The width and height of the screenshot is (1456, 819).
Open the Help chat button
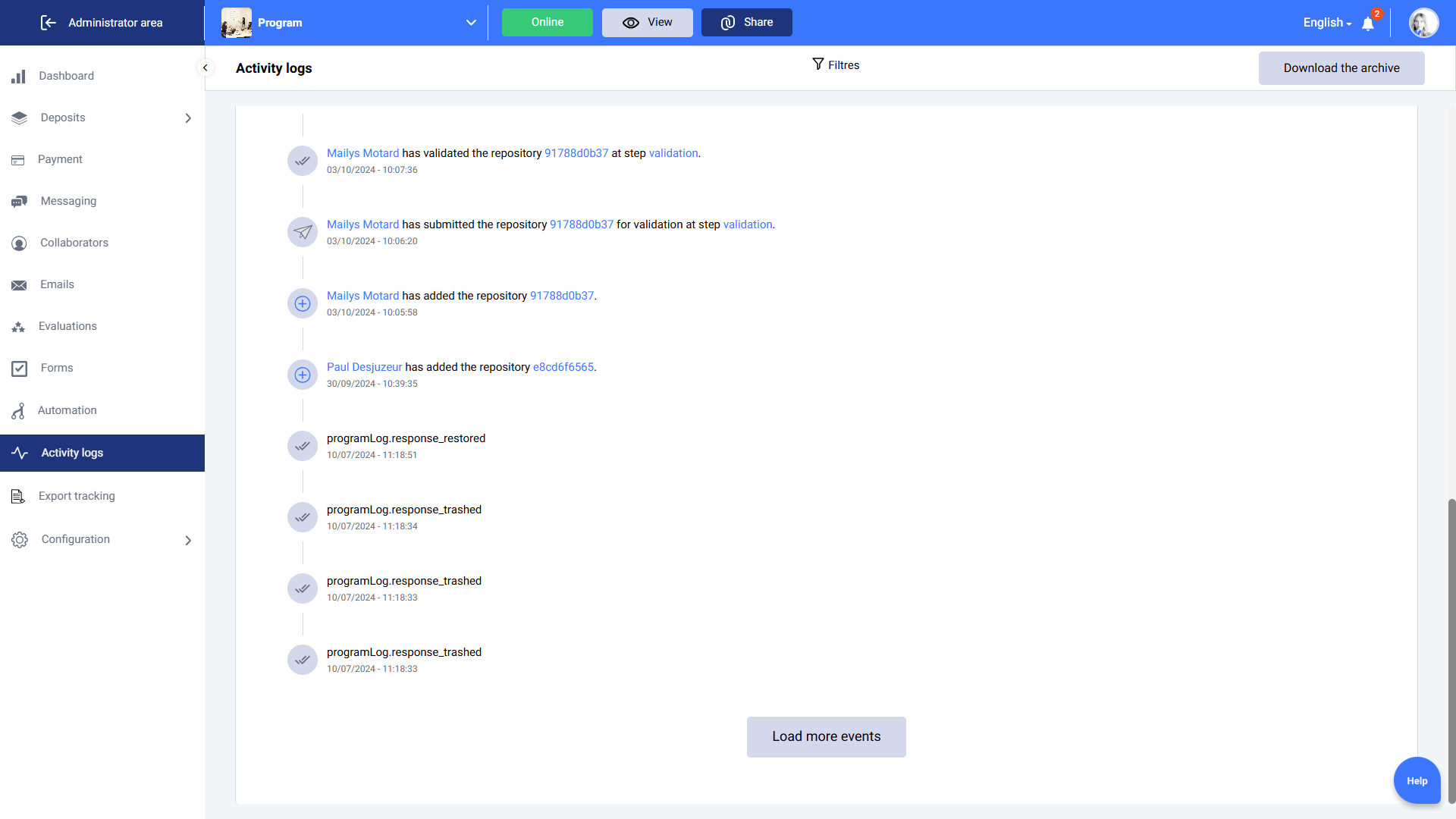click(1417, 780)
